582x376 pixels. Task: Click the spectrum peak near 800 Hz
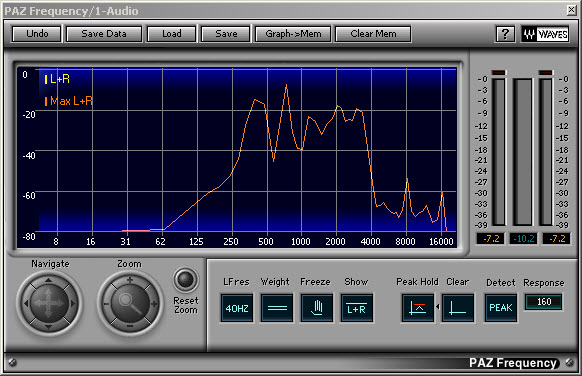pyautogui.click(x=286, y=85)
